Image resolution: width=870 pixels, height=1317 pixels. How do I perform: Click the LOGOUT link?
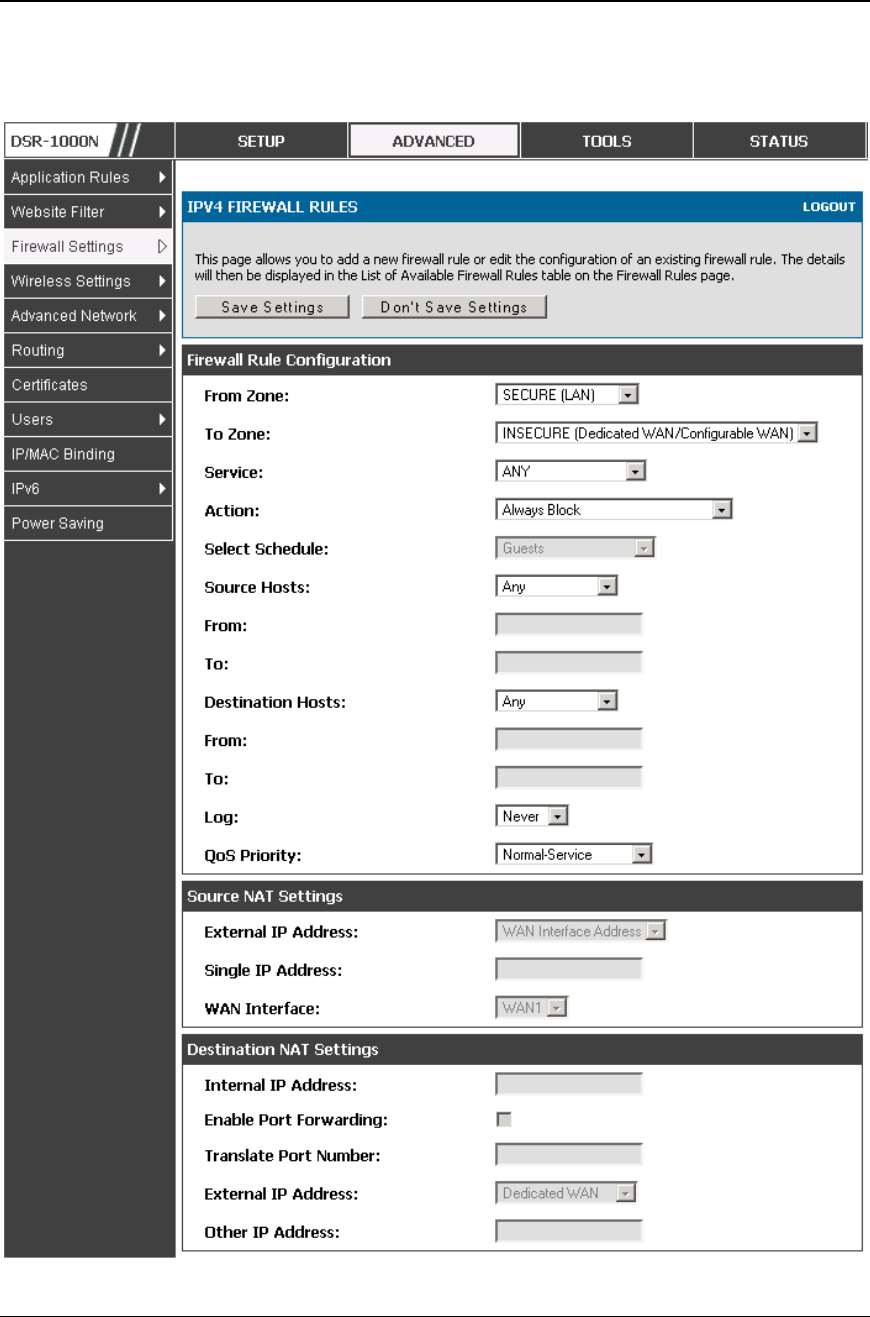pyautogui.click(x=829, y=207)
